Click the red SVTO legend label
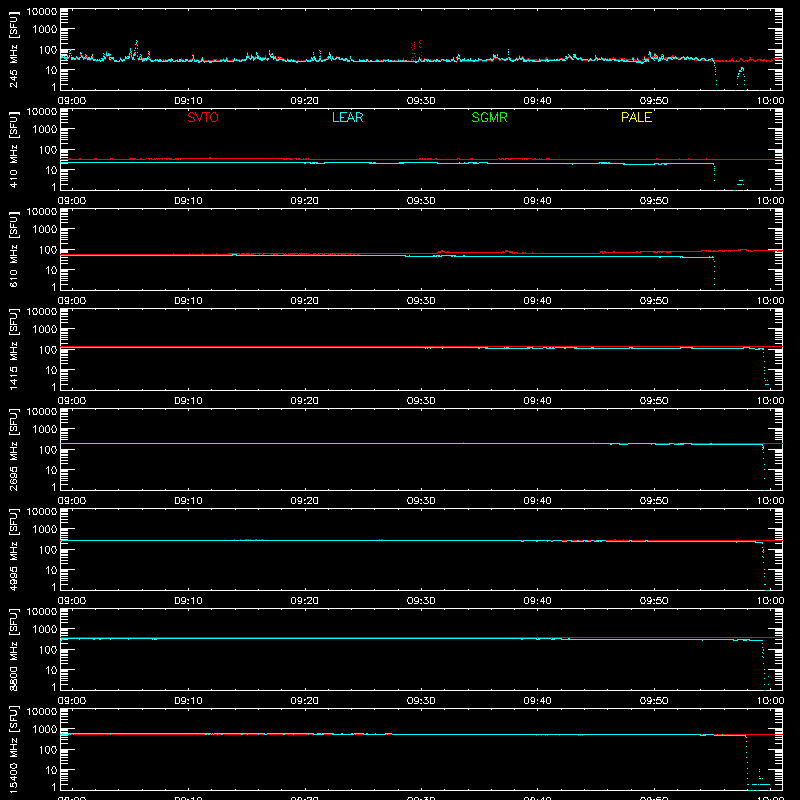Image resolution: width=800 pixels, height=800 pixels. 203,117
